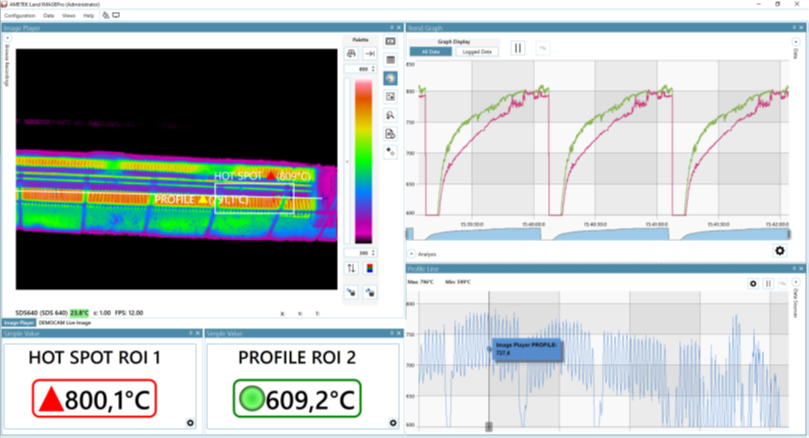Open PROFILE ROI 2 settings gear

(391, 424)
